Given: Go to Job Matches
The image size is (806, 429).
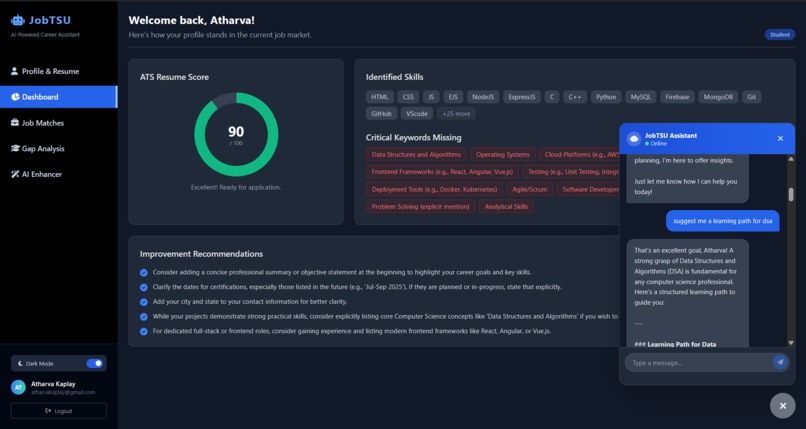Looking at the screenshot, I should [59, 123].
